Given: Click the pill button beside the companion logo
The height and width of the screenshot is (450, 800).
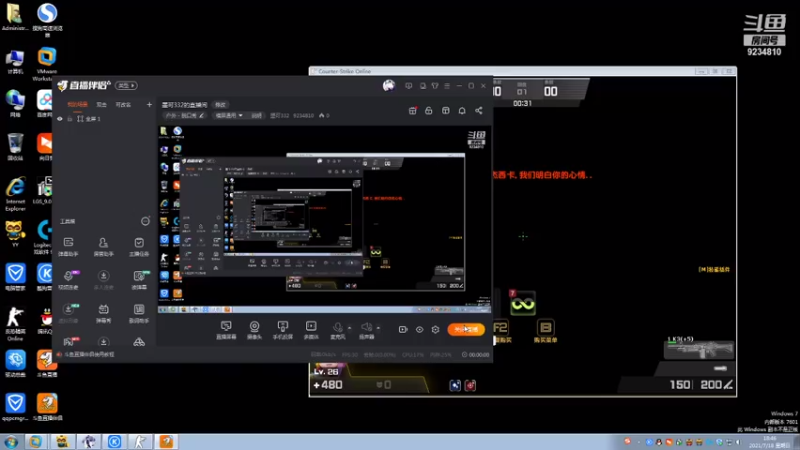Looking at the screenshot, I should pos(126,85).
